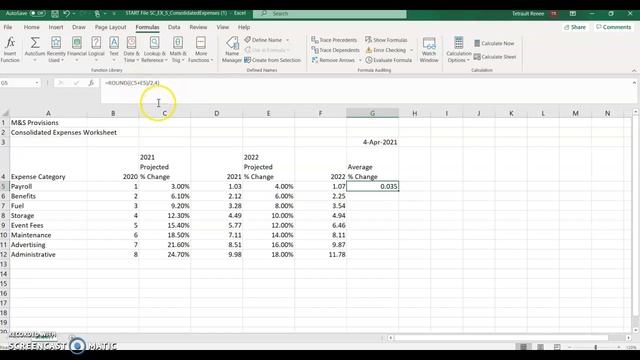Click the user account avatar
Image resolution: width=640 pixels, height=360 pixels.
[x=554, y=13]
